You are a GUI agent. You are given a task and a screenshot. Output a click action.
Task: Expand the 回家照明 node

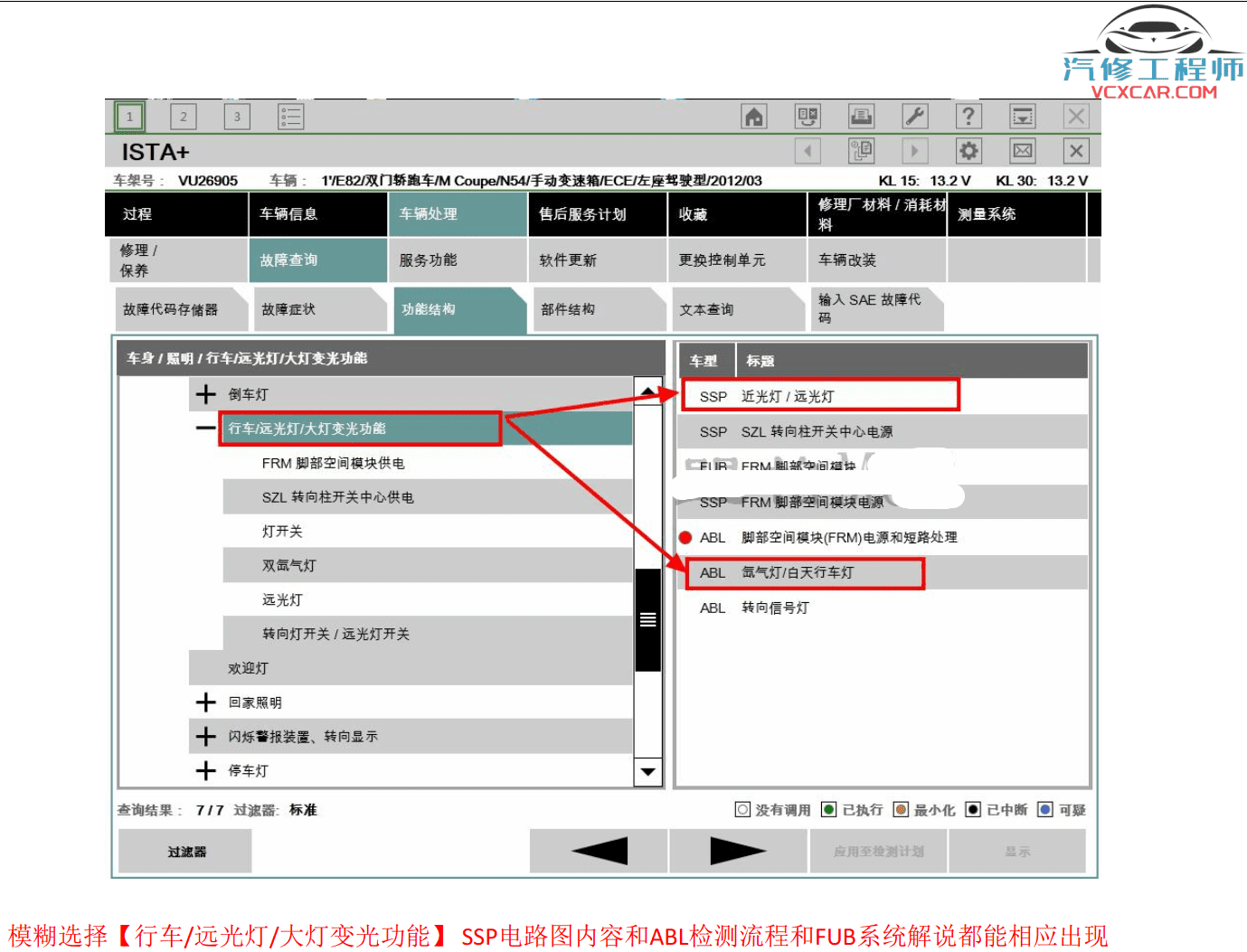point(205,702)
